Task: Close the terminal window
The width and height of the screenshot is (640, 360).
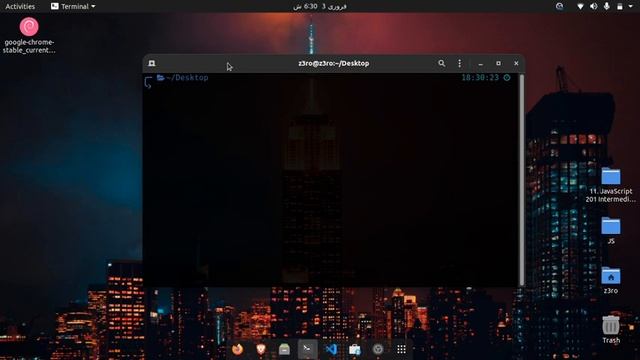Action: coord(516,63)
